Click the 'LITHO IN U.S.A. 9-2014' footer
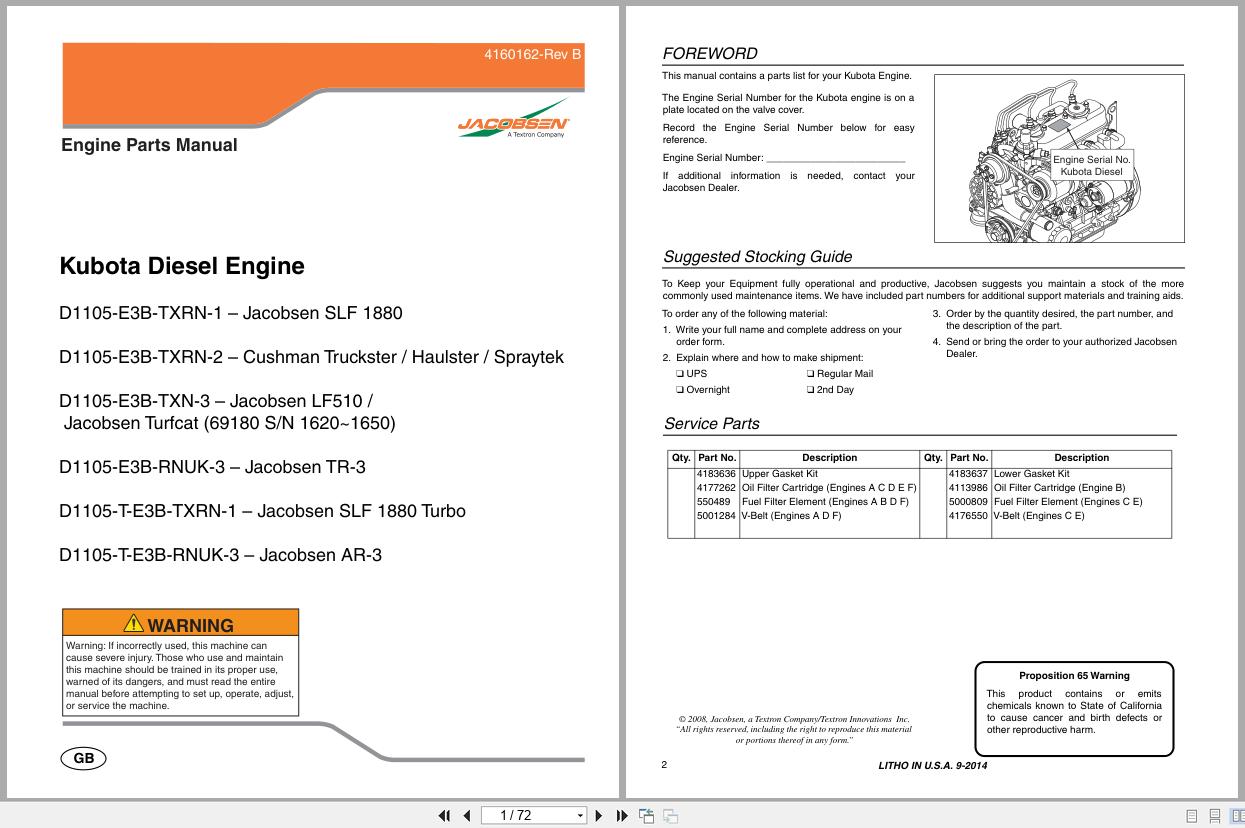 (x=932, y=766)
